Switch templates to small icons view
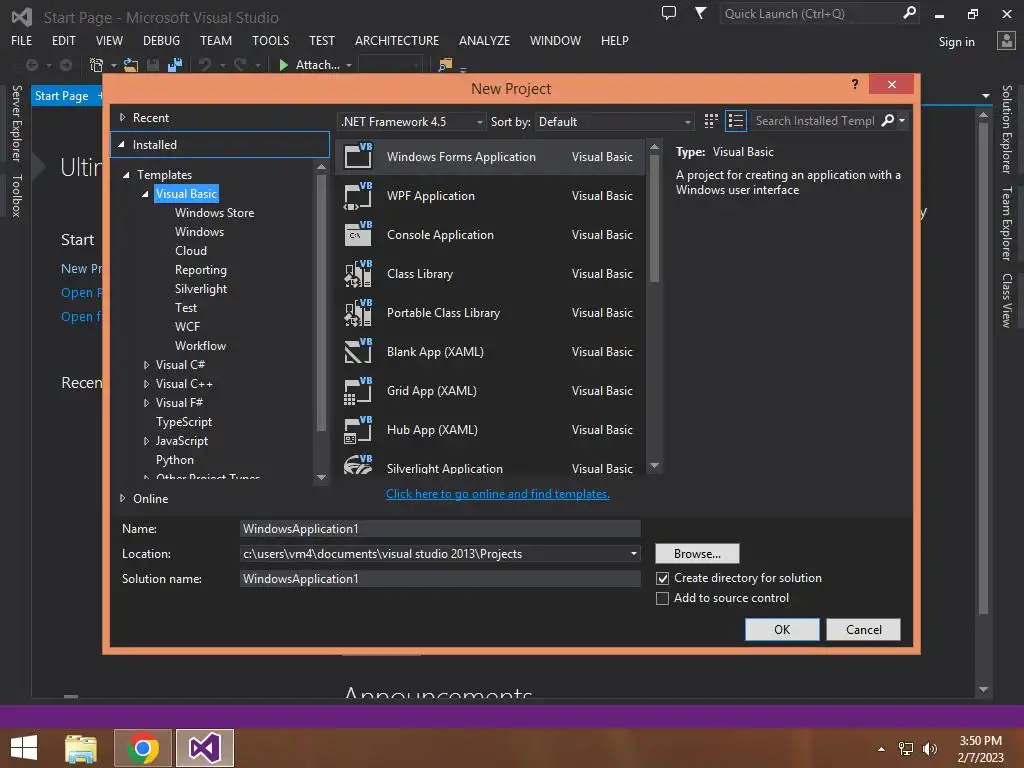This screenshot has width=1024, height=768. 711,121
